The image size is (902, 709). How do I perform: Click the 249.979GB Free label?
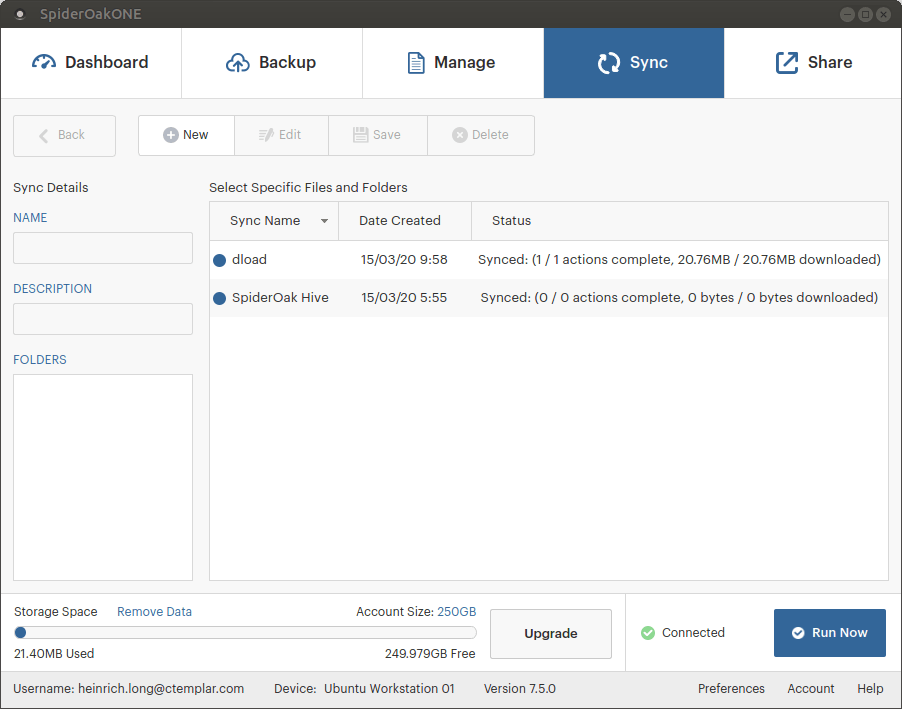430,654
